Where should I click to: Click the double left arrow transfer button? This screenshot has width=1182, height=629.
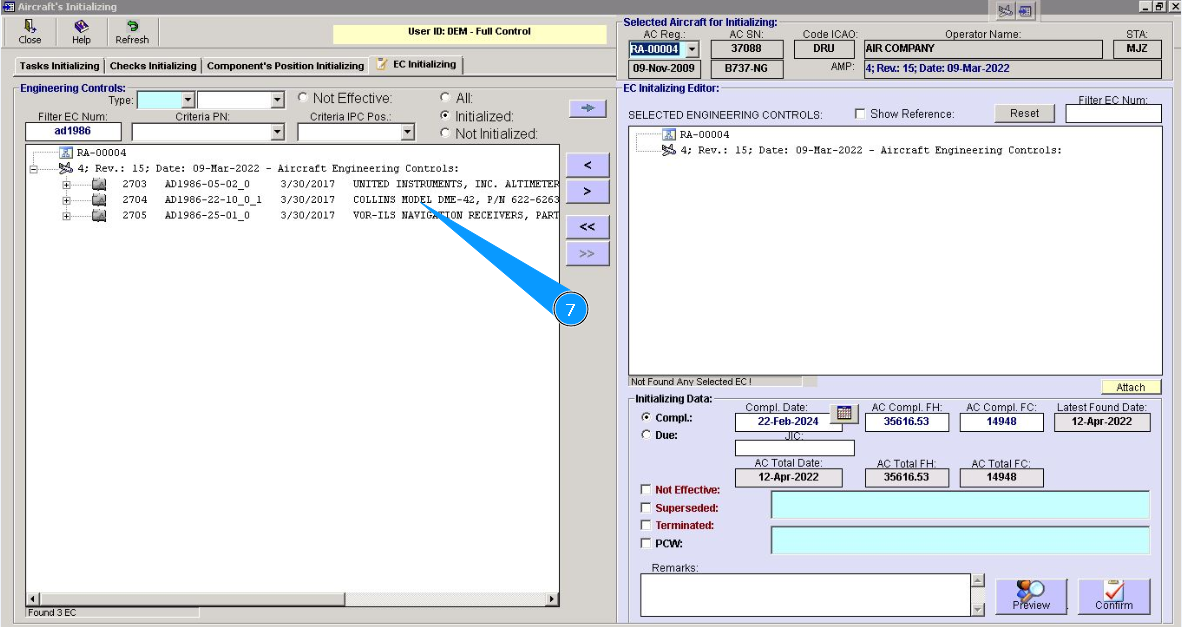coord(587,227)
